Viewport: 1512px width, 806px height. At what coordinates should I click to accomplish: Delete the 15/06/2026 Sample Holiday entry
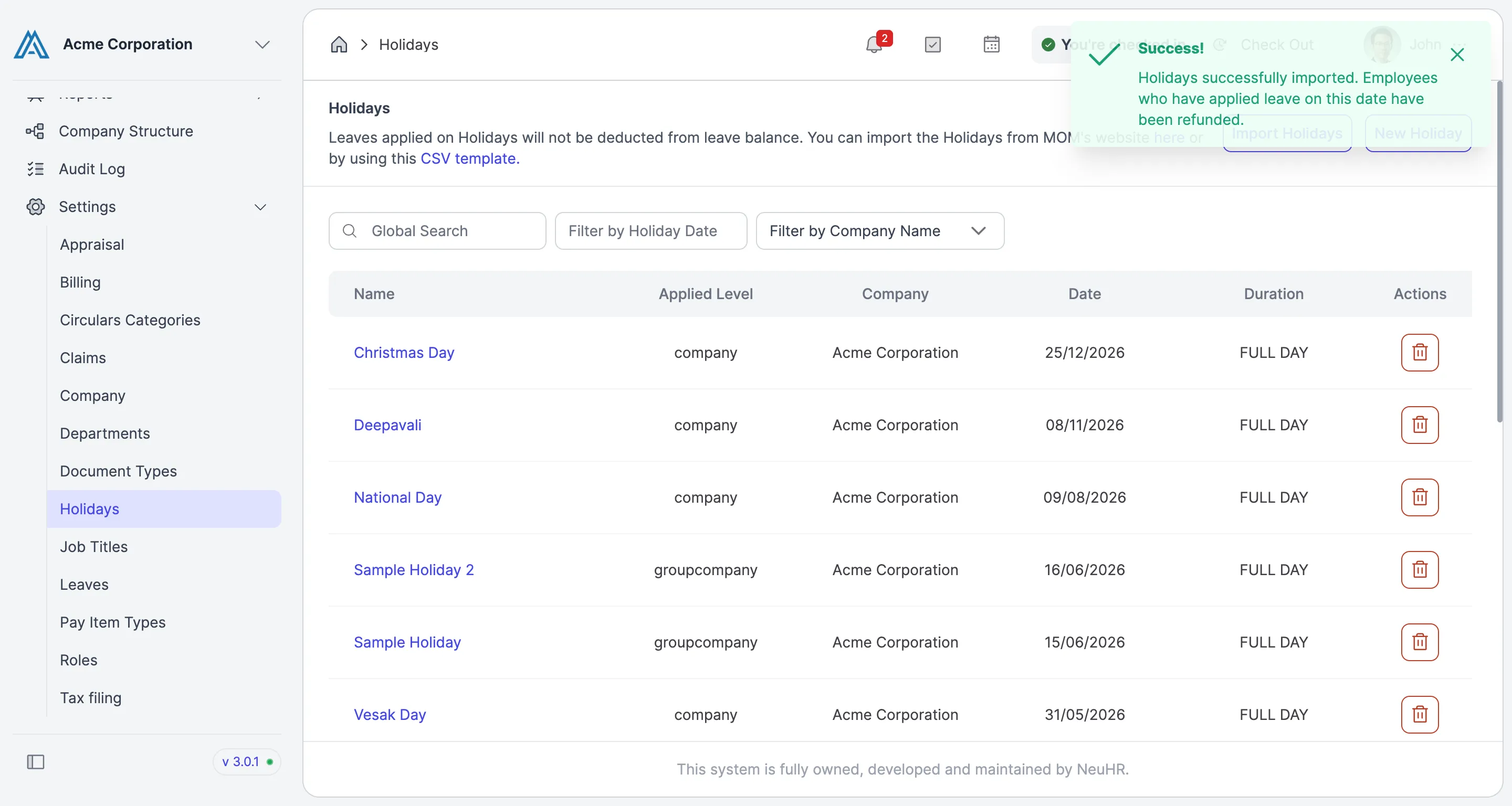pos(1419,642)
